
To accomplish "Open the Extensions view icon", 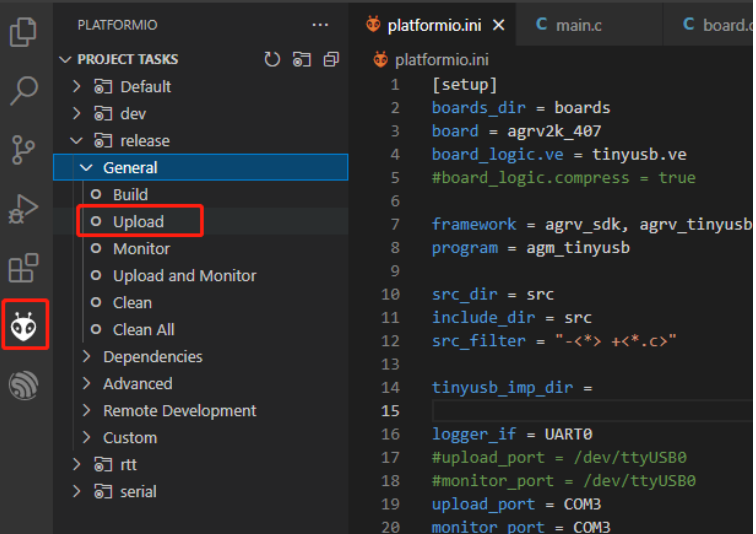I will click(x=23, y=268).
